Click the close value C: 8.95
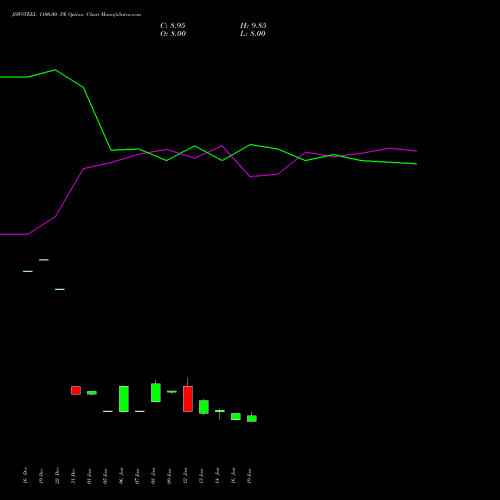Viewport: 500px width, 500px height. (x=173, y=26)
